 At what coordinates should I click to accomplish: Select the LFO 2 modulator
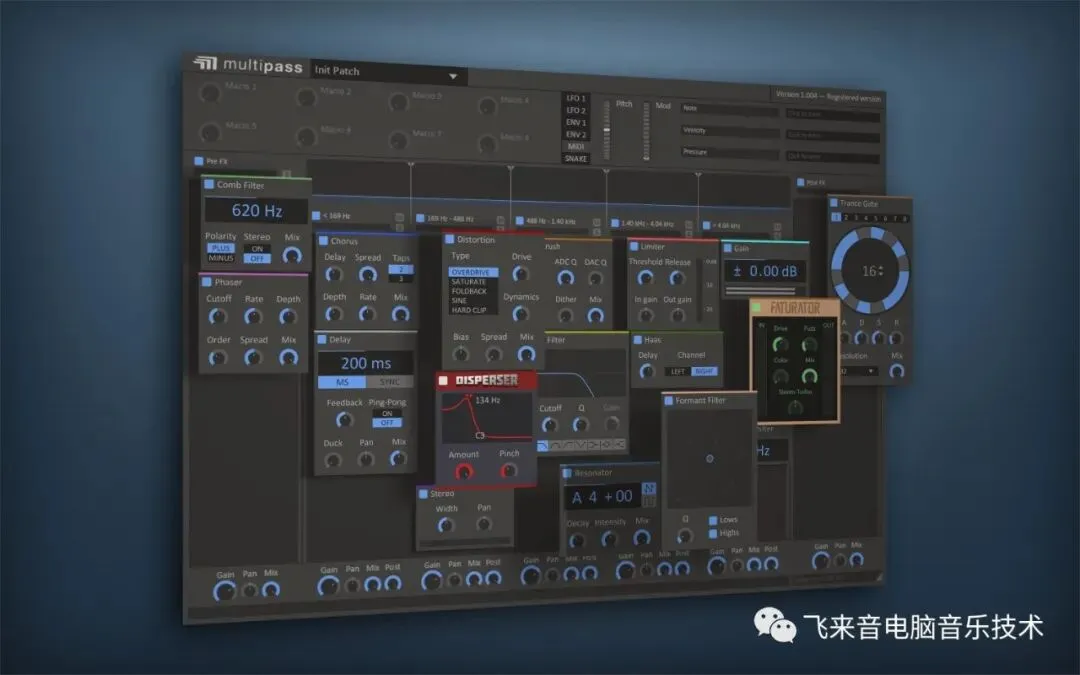[576, 110]
